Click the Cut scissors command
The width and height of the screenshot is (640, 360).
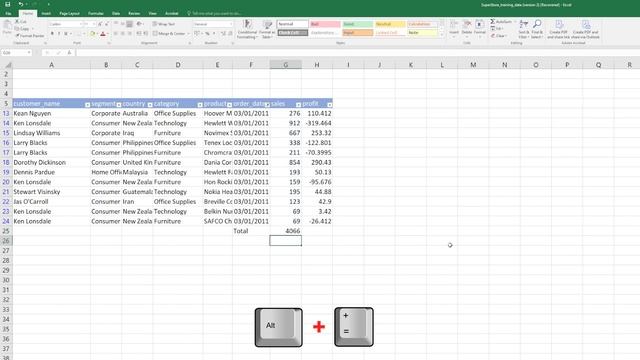pyautogui.click(x=21, y=21)
